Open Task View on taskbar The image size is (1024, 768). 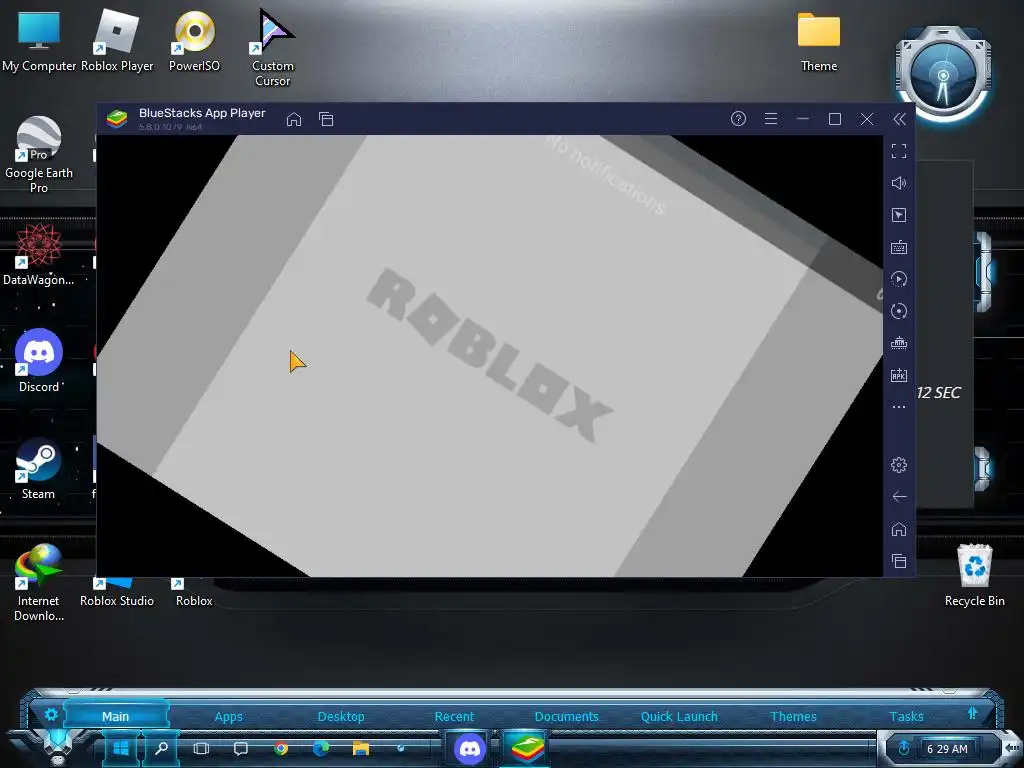click(x=201, y=748)
